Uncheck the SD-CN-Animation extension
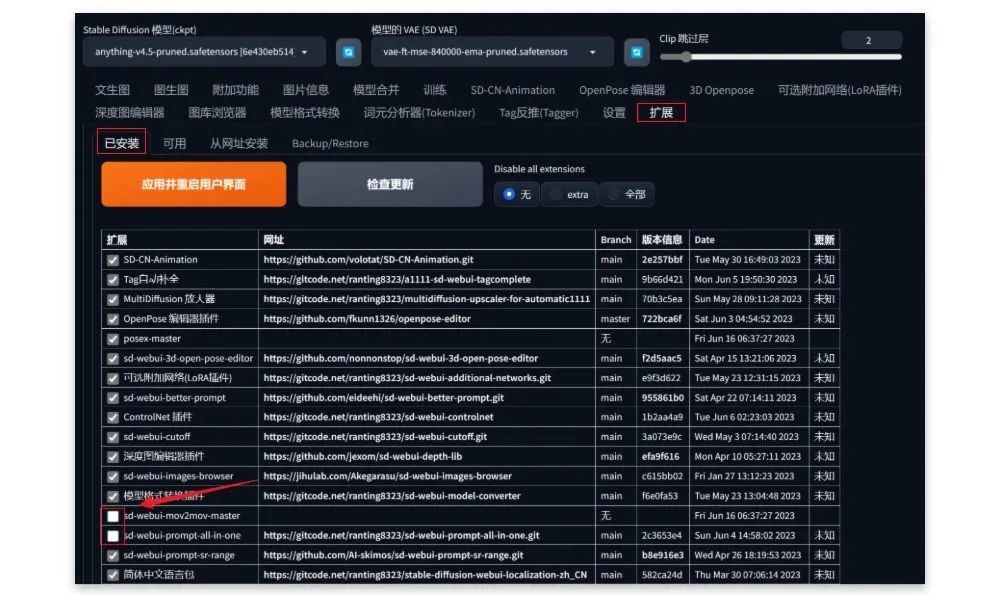The height and width of the screenshot is (595, 1000). 113,260
